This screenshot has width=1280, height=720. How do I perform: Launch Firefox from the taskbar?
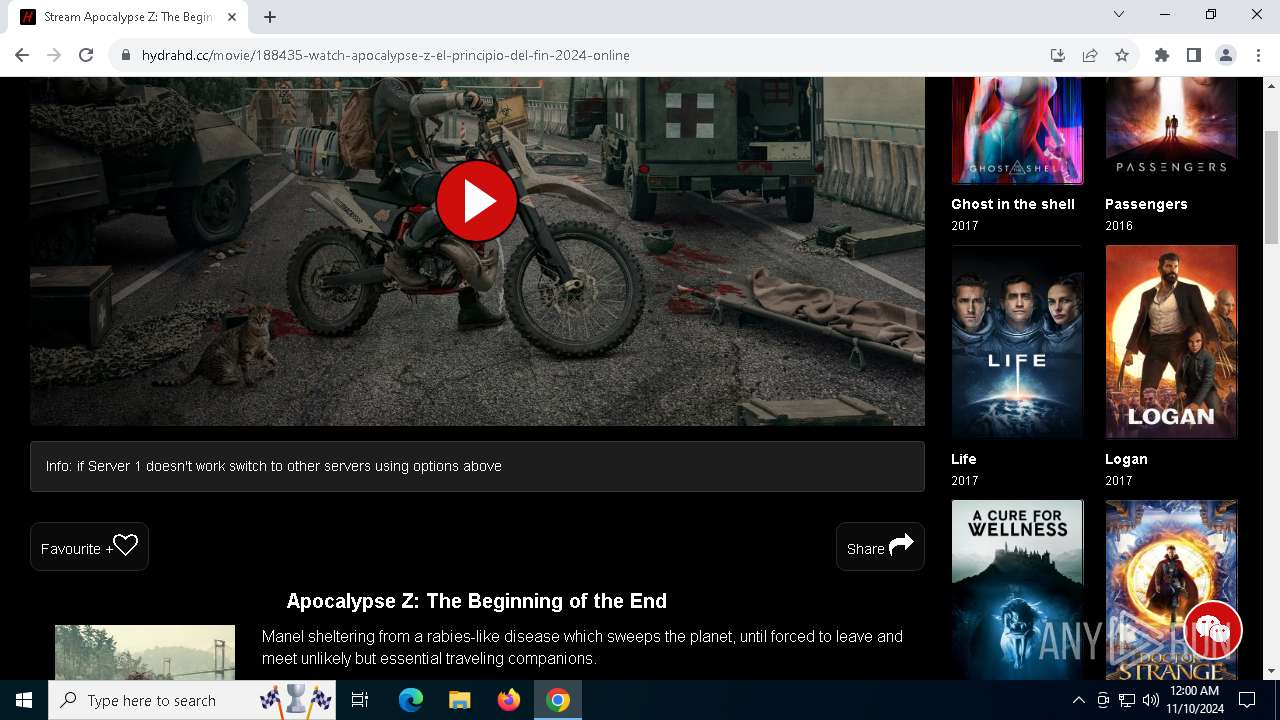(x=509, y=700)
